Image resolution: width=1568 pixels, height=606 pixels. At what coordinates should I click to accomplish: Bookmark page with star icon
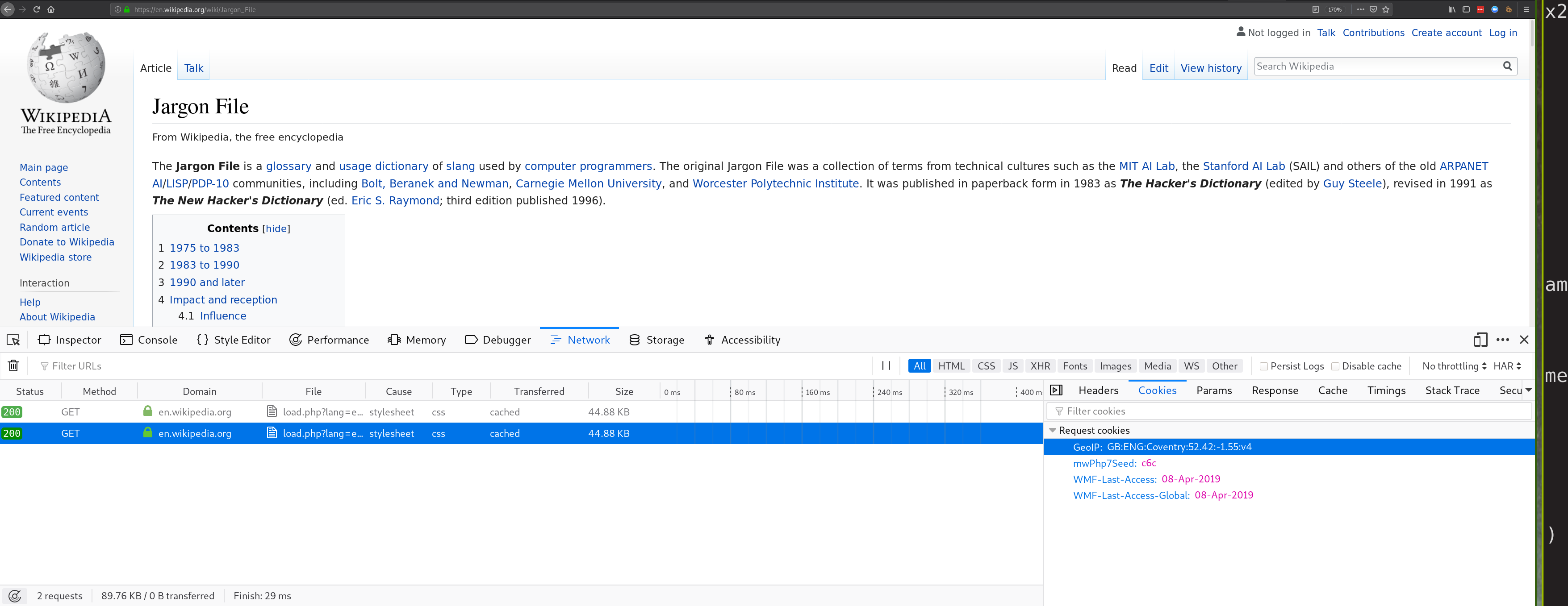[1386, 9]
